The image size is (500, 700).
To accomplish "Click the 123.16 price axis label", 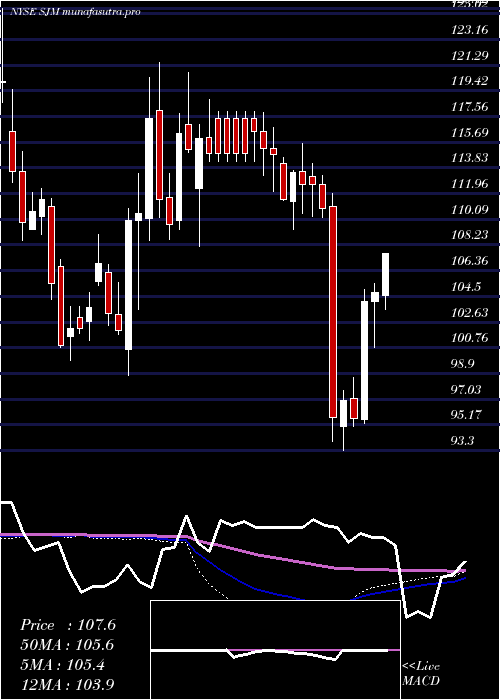I will point(468,31).
